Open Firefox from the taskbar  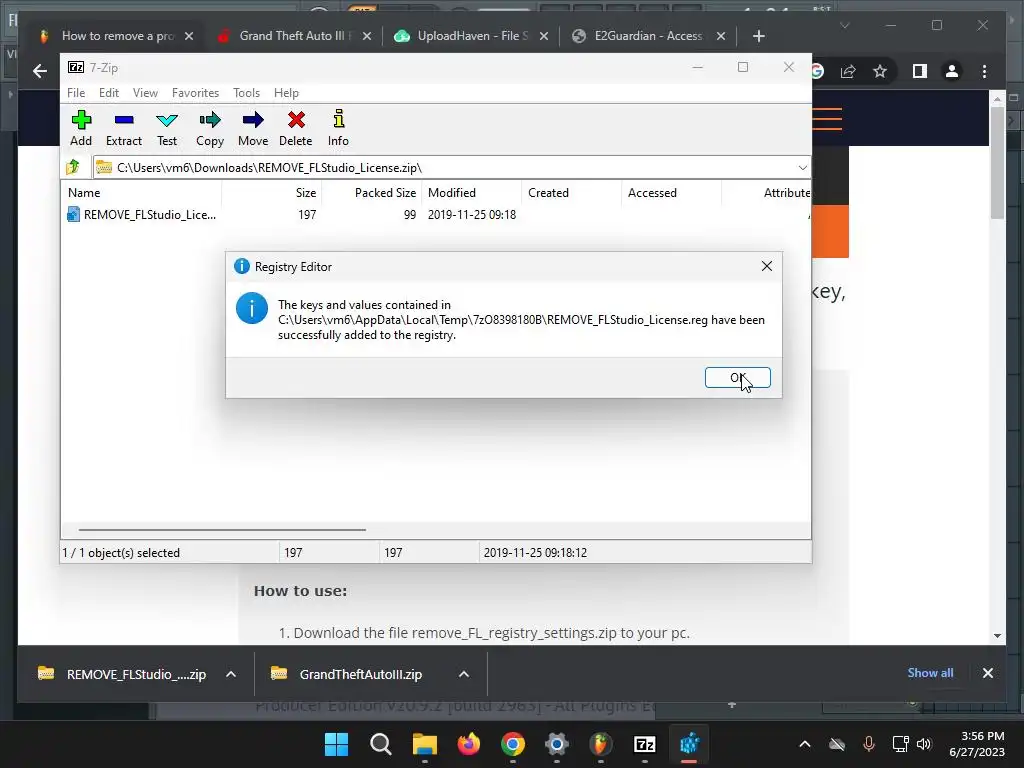[x=469, y=744]
